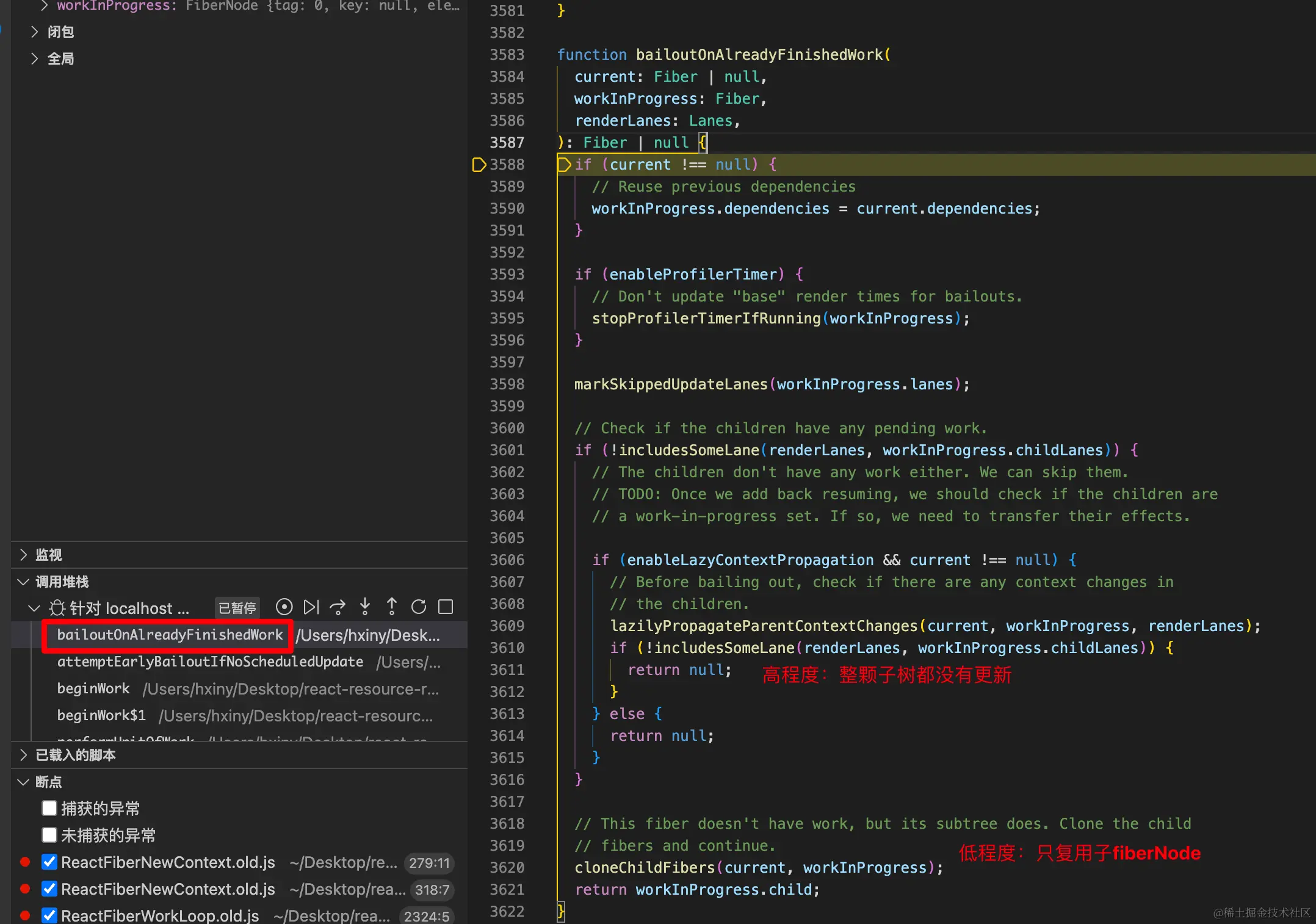Expand the 已载入的脚本 panel

[x=23, y=755]
